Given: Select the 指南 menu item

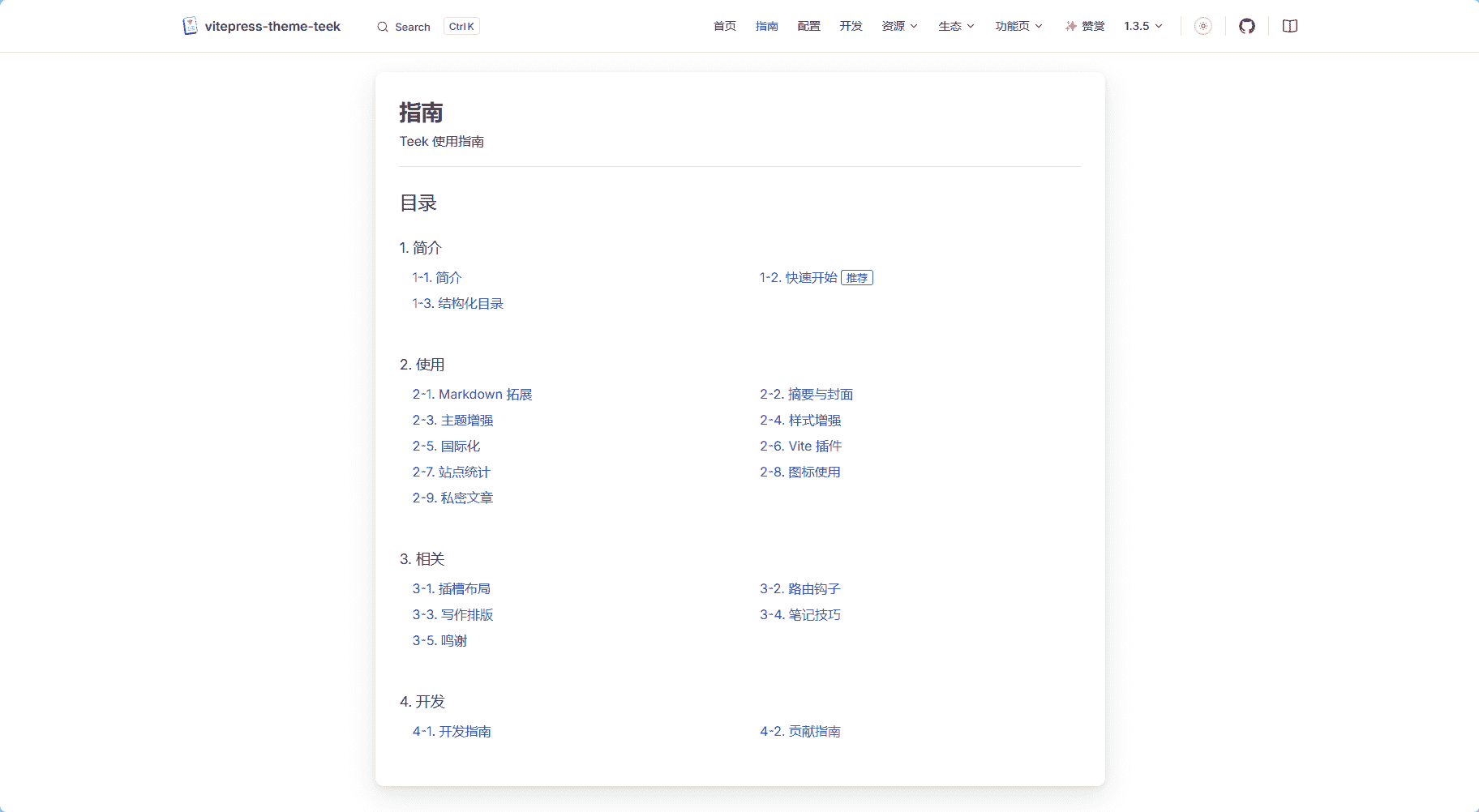Looking at the screenshot, I should pyautogui.click(x=766, y=25).
